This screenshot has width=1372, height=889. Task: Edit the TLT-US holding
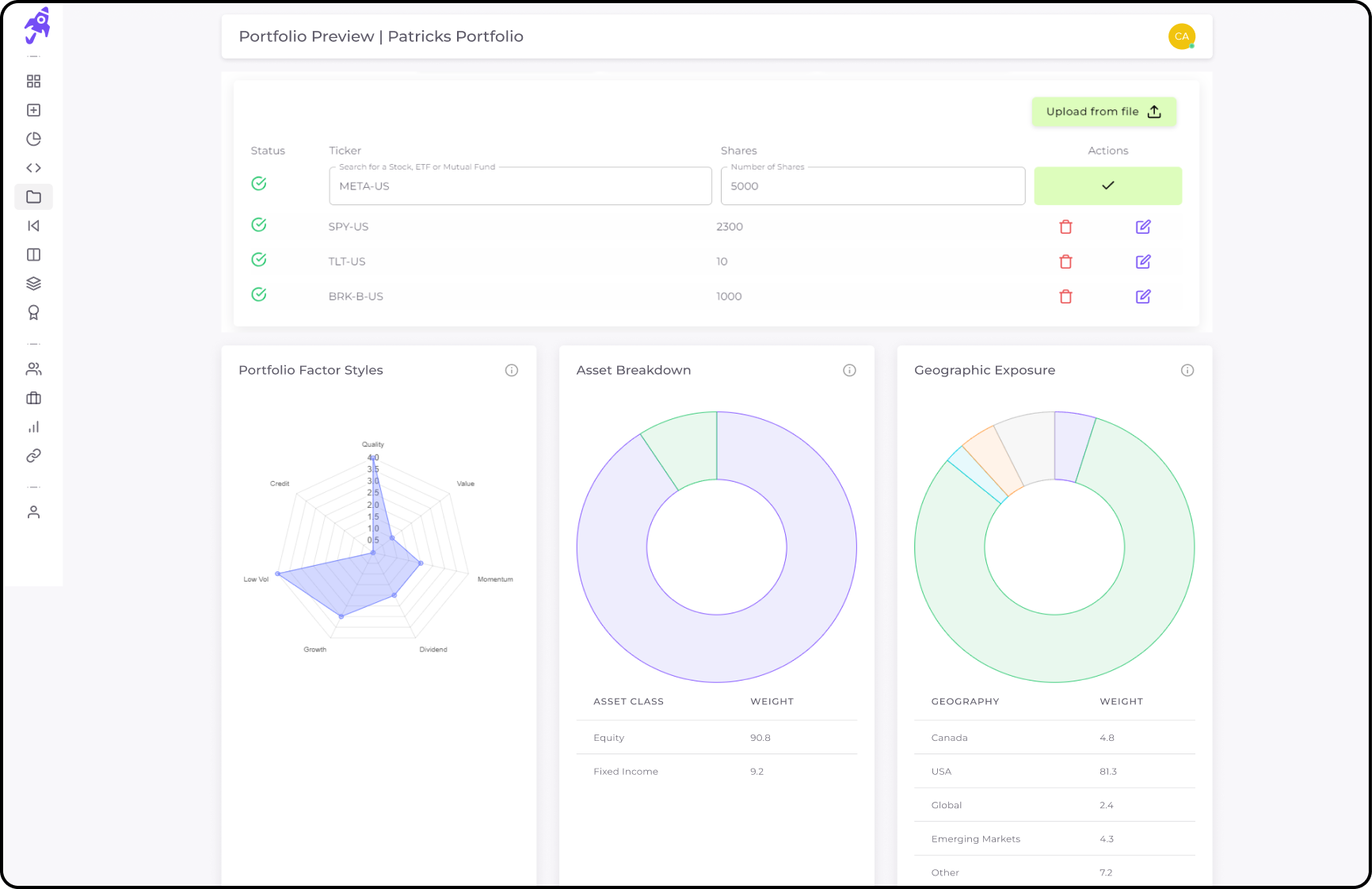point(1143,261)
